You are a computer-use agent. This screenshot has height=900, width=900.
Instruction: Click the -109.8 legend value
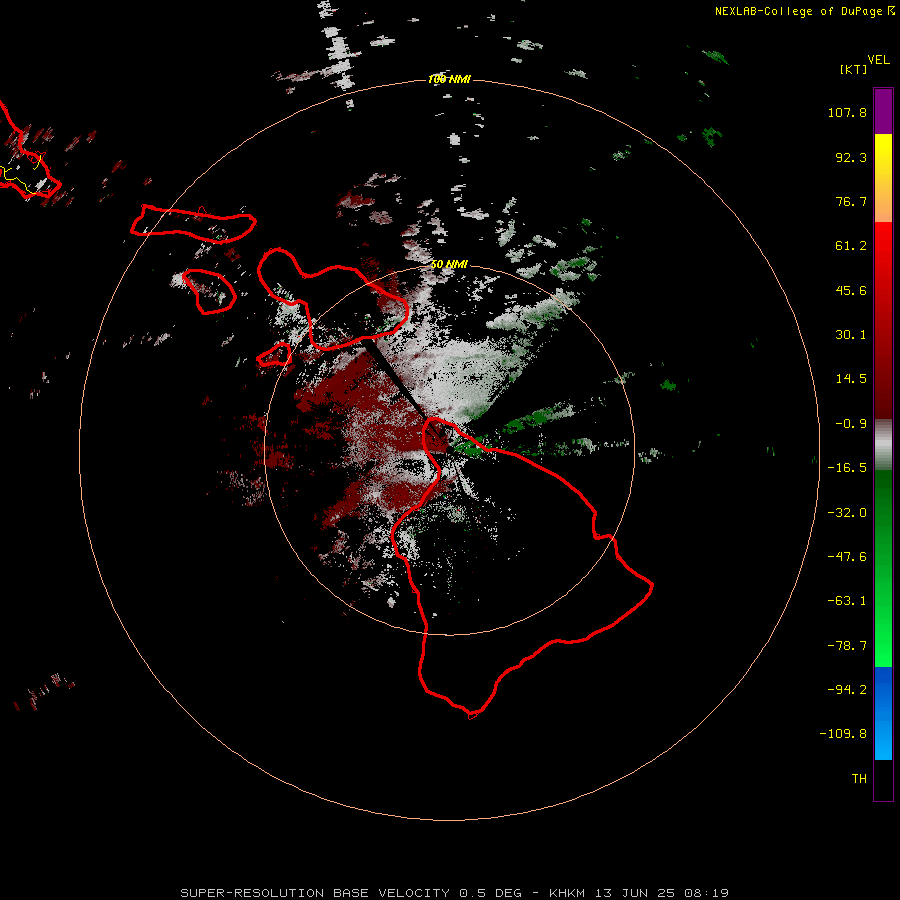[843, 734]
